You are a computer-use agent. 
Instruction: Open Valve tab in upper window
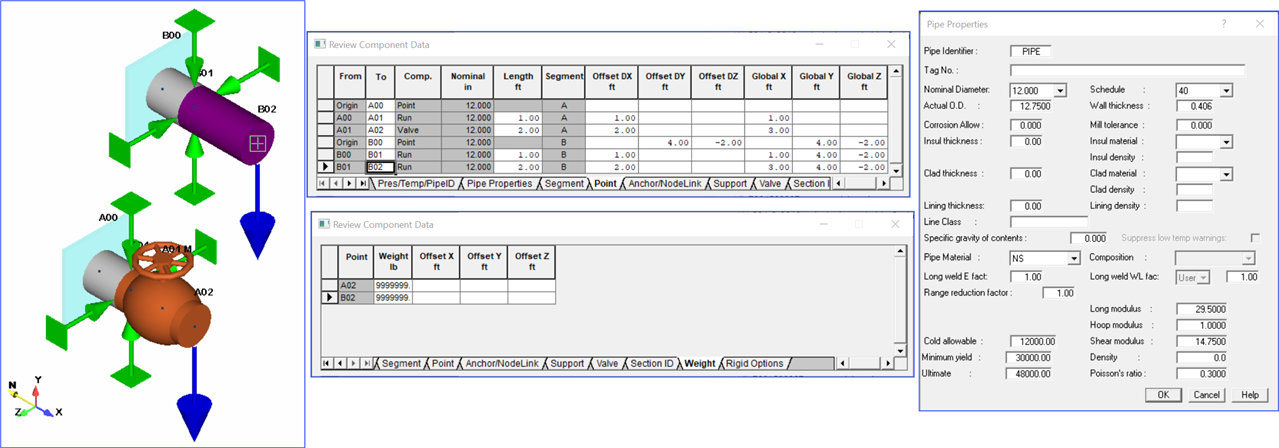(769, 184)
